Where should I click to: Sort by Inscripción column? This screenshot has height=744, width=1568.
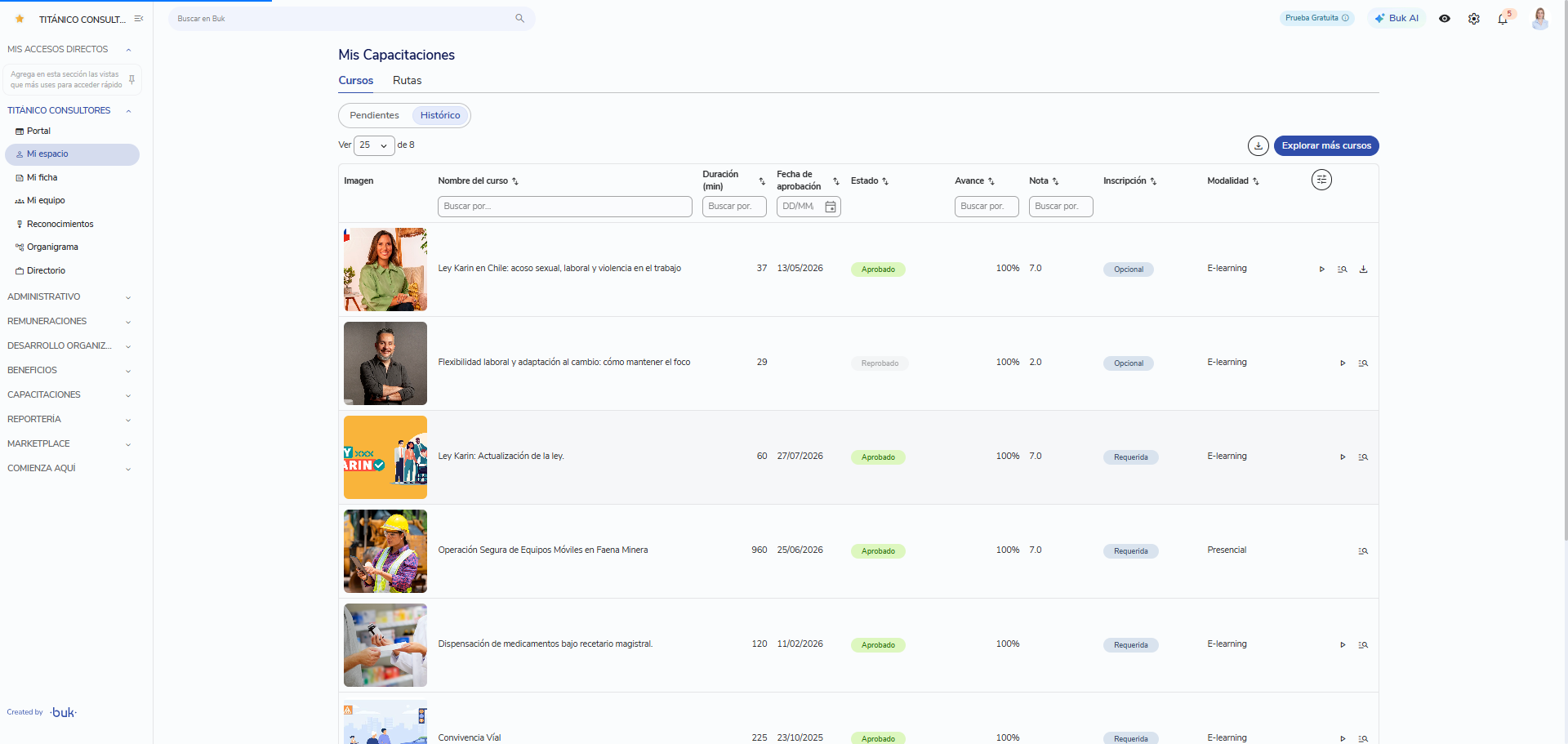pyautogui.click(x=1153, y=181)
